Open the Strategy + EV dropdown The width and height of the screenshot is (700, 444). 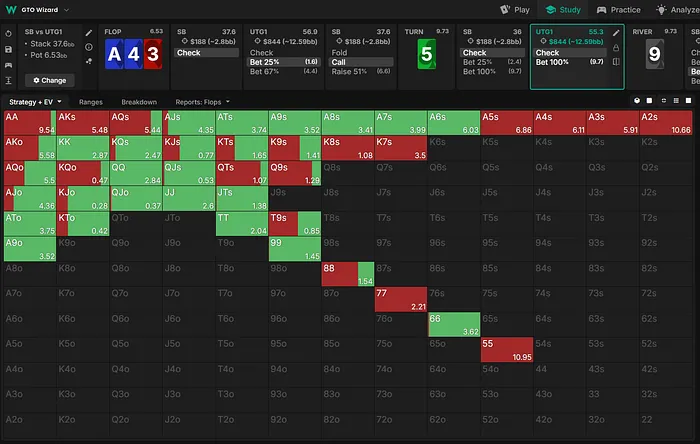click(36, 102)
